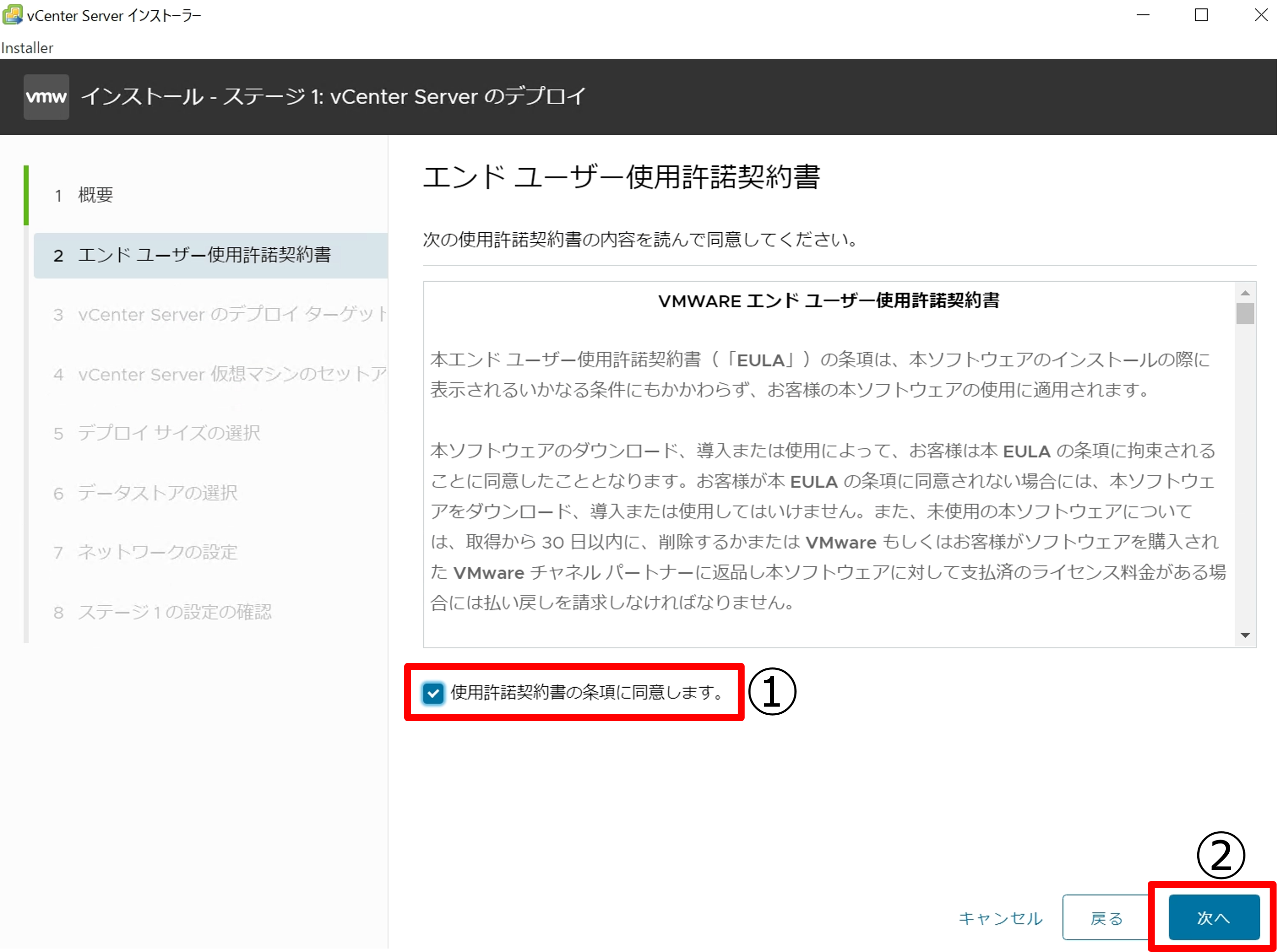Click the vCenter Server installer title bar icon
Screen dimensions: 1281x952
tap(12, 15)
